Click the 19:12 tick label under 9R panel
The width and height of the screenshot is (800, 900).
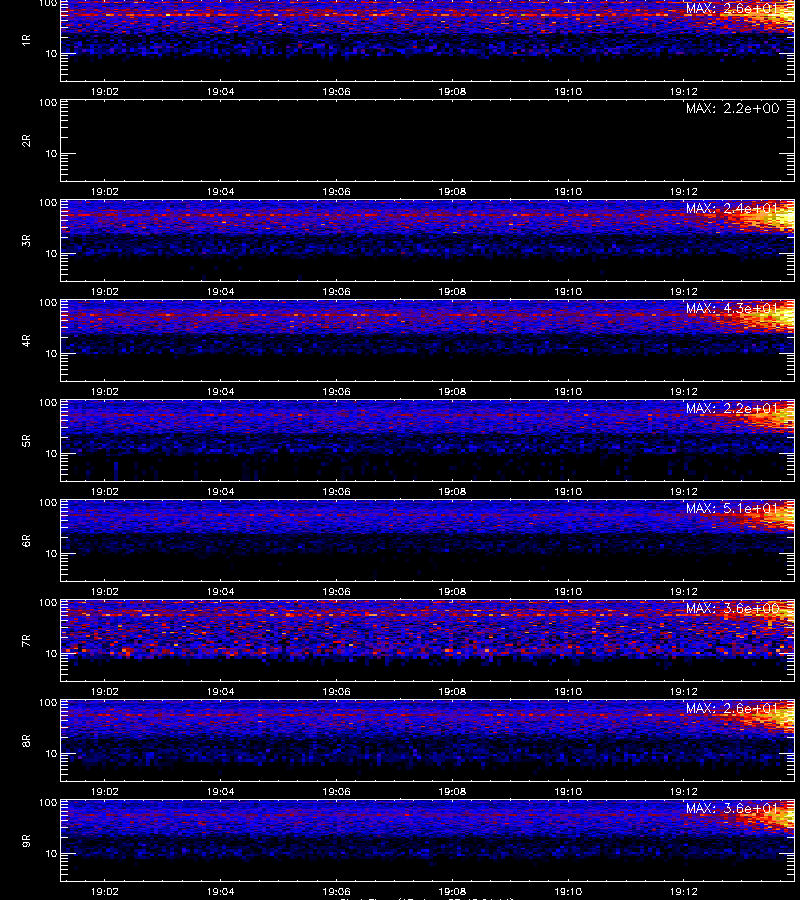click(684, 892)
